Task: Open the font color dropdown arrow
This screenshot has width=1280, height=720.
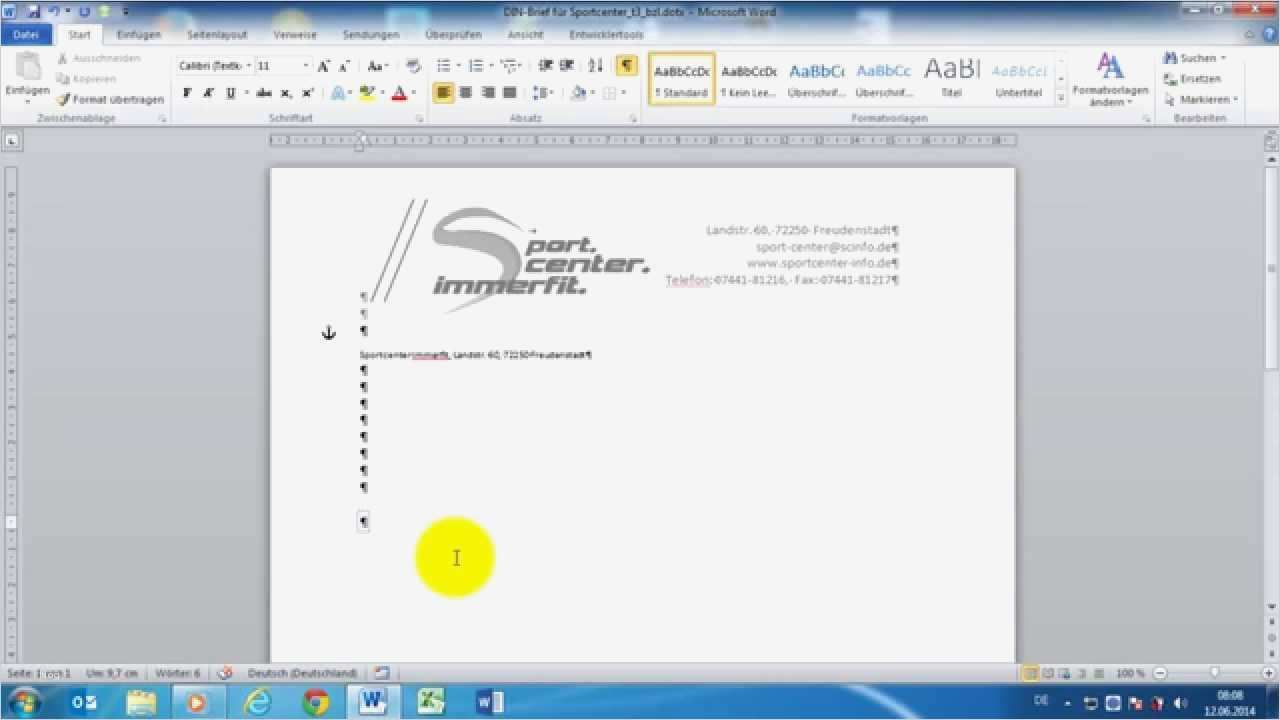Action: pyautogui.click(x=415, y=92)
